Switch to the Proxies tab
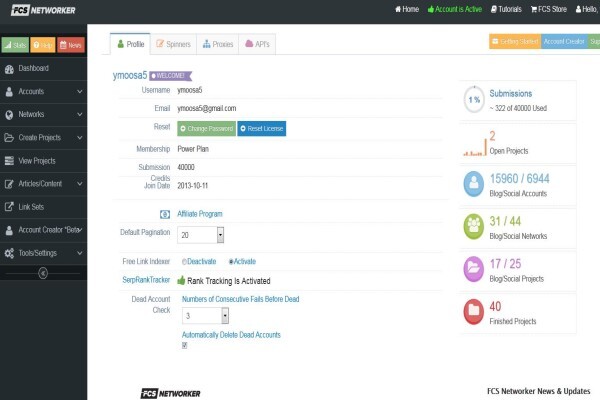This screenshot has width=600, height=400. click(x=218, y=44)
